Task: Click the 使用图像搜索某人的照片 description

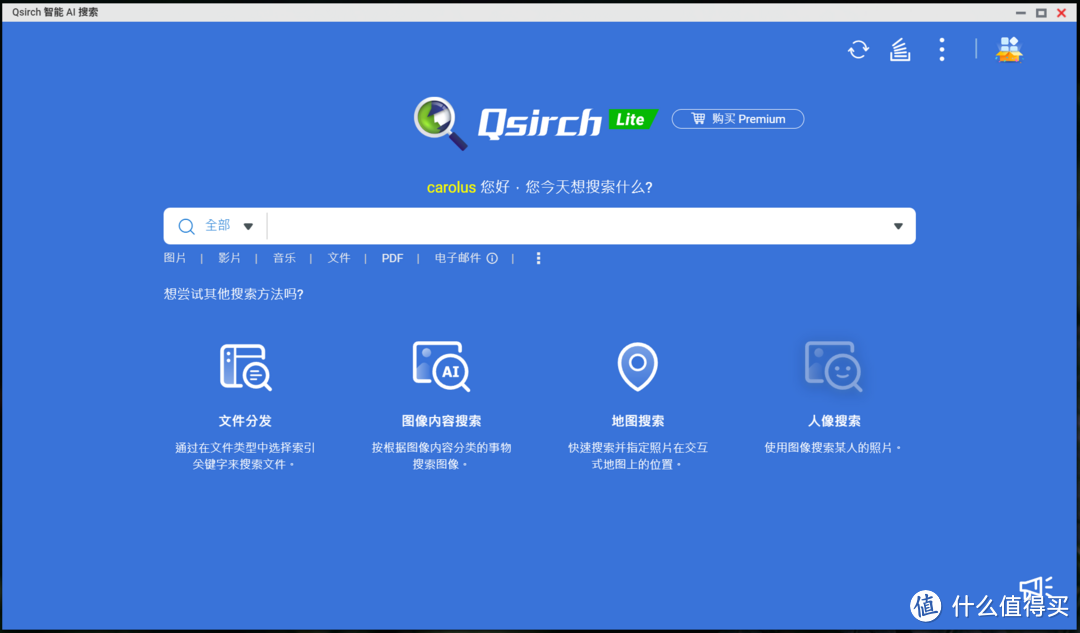Action: pos(833,448)
